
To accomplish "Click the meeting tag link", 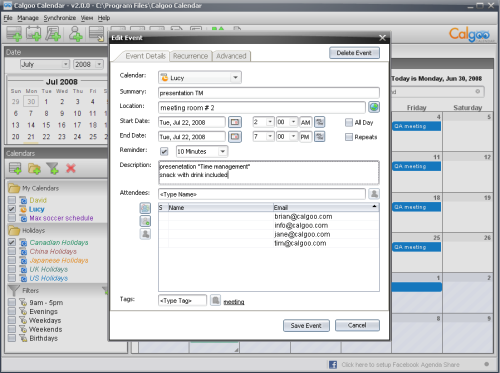I will click(x=234, y=302).
